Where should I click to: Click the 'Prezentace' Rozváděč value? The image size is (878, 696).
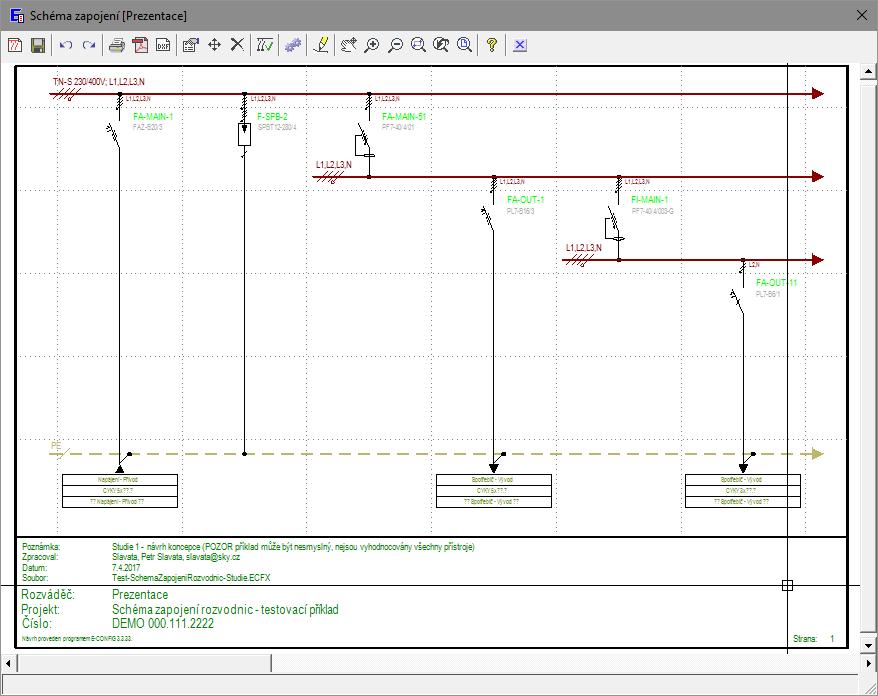tap(140, 595)
